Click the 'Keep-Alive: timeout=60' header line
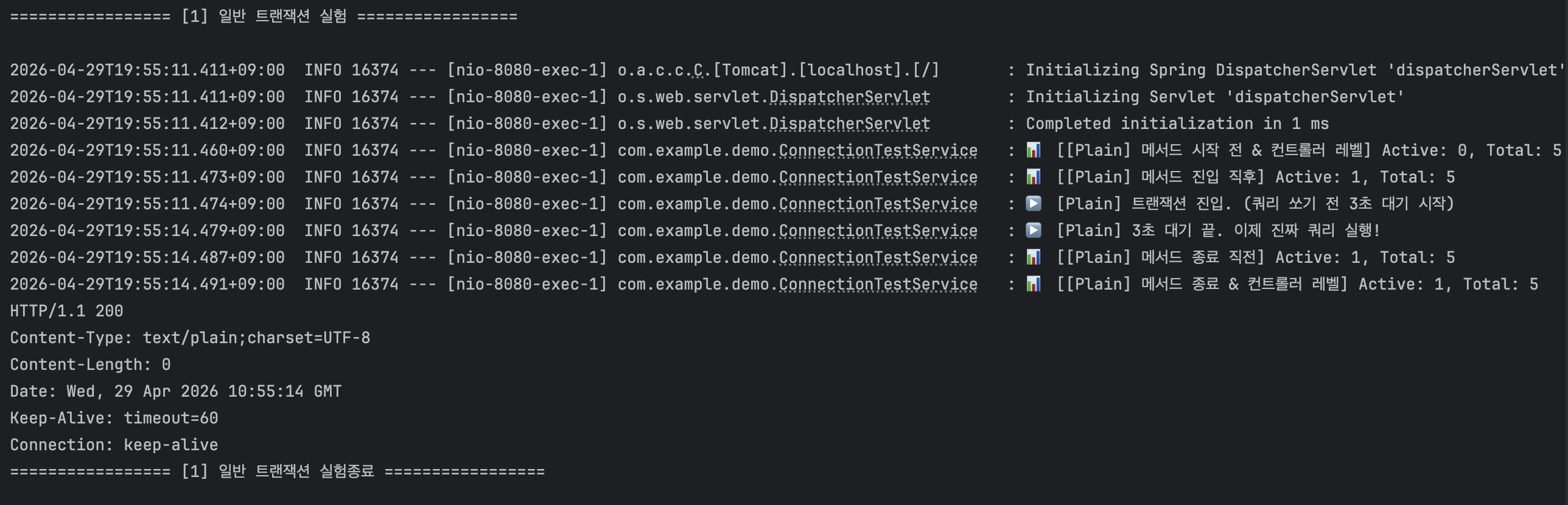This screenshot has height=505, width=1568. 114,419
